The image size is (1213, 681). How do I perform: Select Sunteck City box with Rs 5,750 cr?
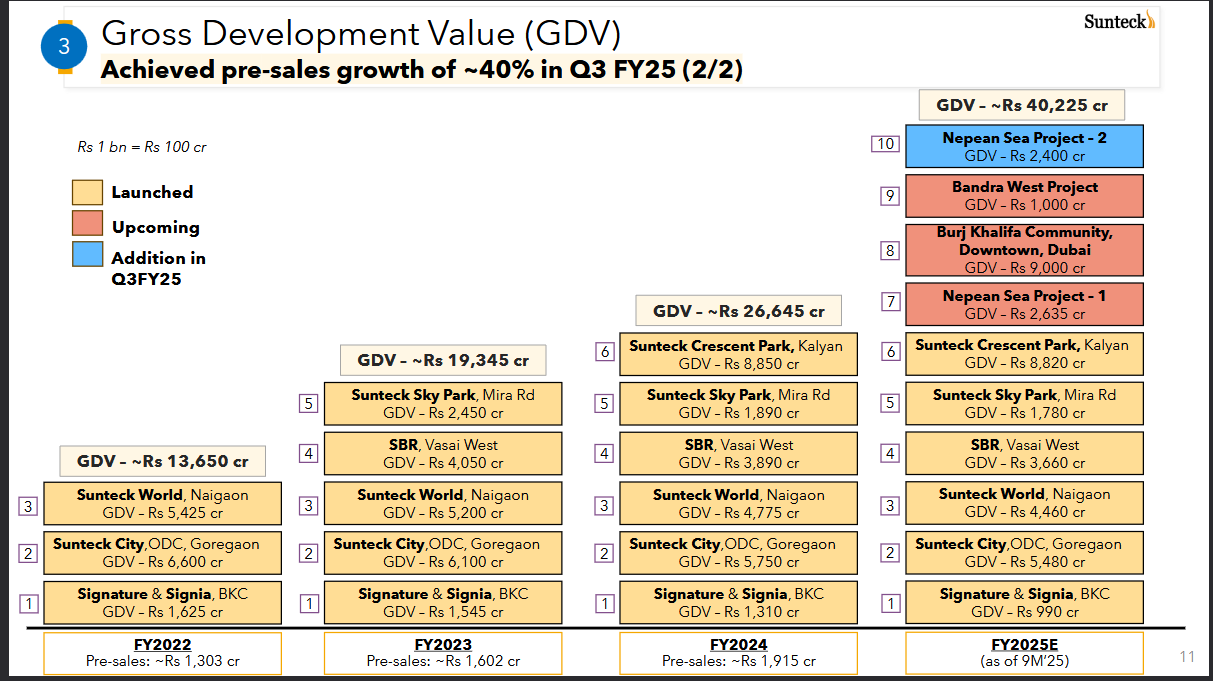click(738, 553)
